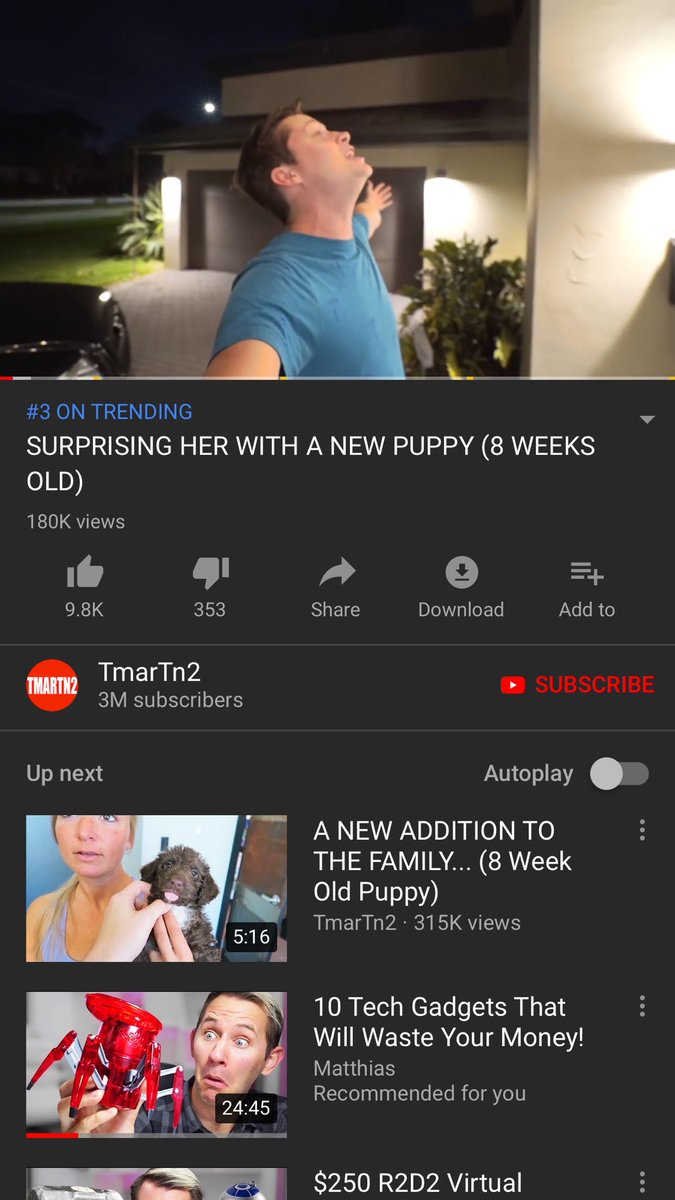
Task: Tap the thumbs down dislike icon
Action: tap(210, 573)
